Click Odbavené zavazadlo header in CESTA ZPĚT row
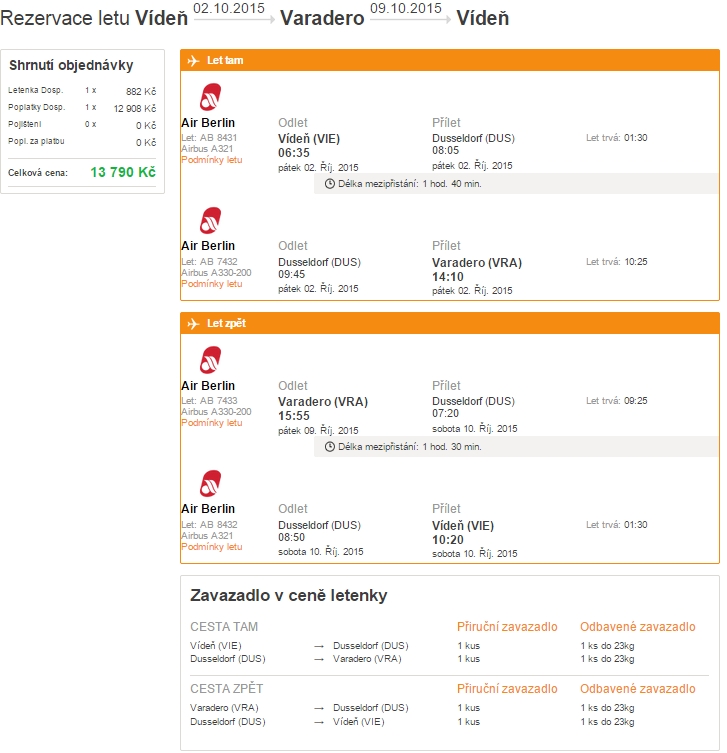The width and height of the screenshot is (727, 753). (x=638, y=689)
